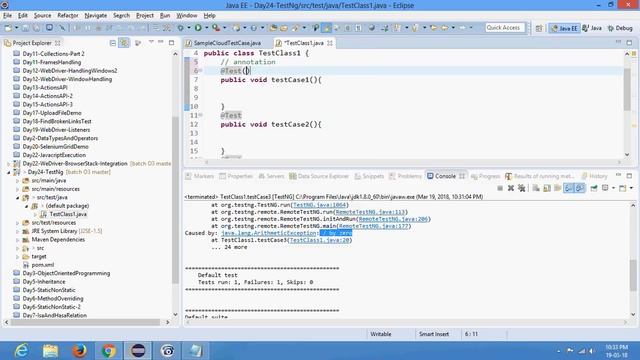This screenshot has height=360, width=640.
Task: Switch to SampleCloudTestCase.java editor tab
Action: point(223,43)
